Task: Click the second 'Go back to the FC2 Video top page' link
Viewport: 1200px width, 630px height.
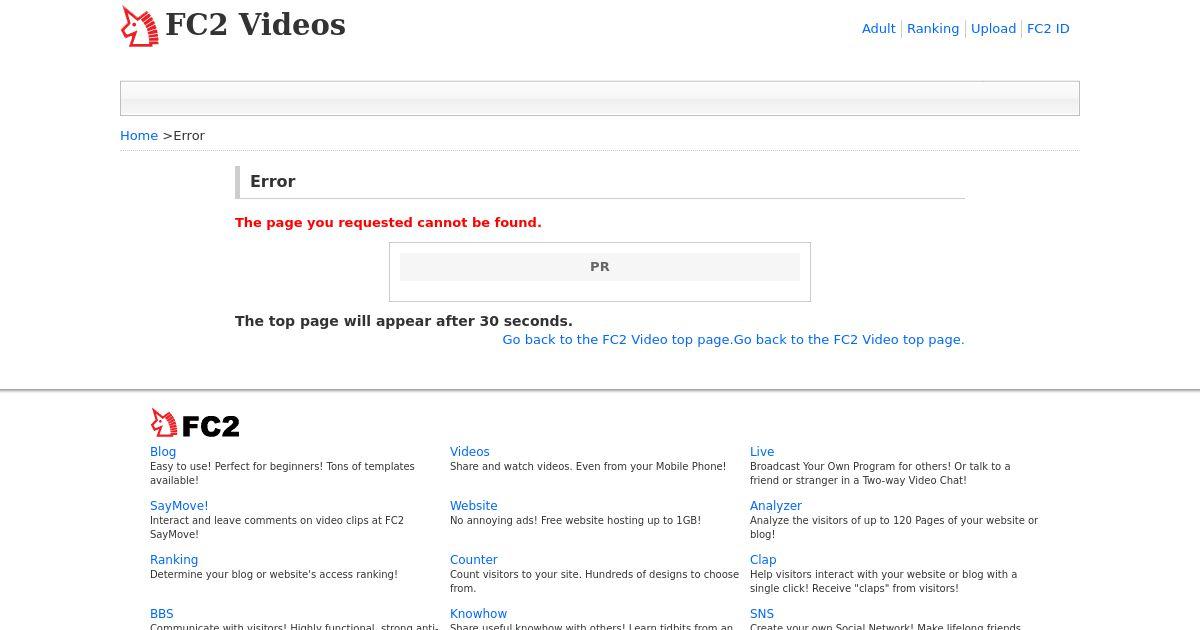Action: (x=849, y=340)
